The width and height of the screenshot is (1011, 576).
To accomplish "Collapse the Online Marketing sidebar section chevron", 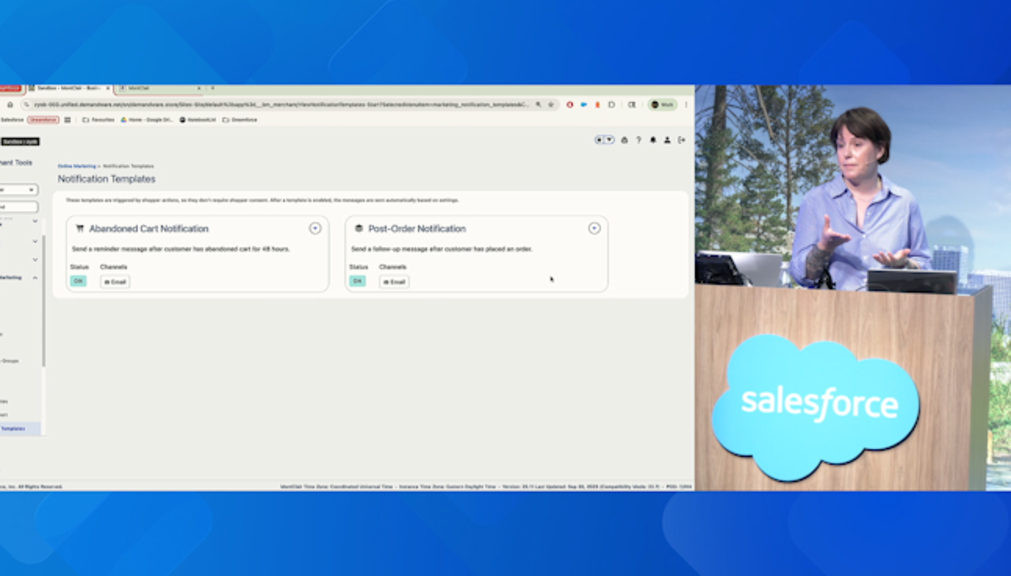I will coord(35,278).
